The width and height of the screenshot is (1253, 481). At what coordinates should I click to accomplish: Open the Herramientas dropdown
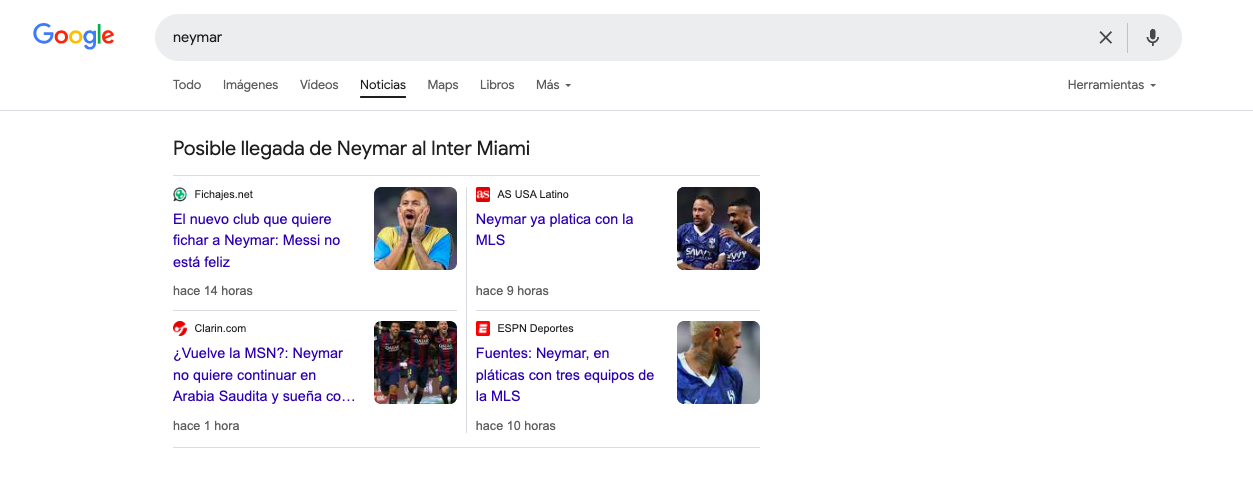(1111, 85)
